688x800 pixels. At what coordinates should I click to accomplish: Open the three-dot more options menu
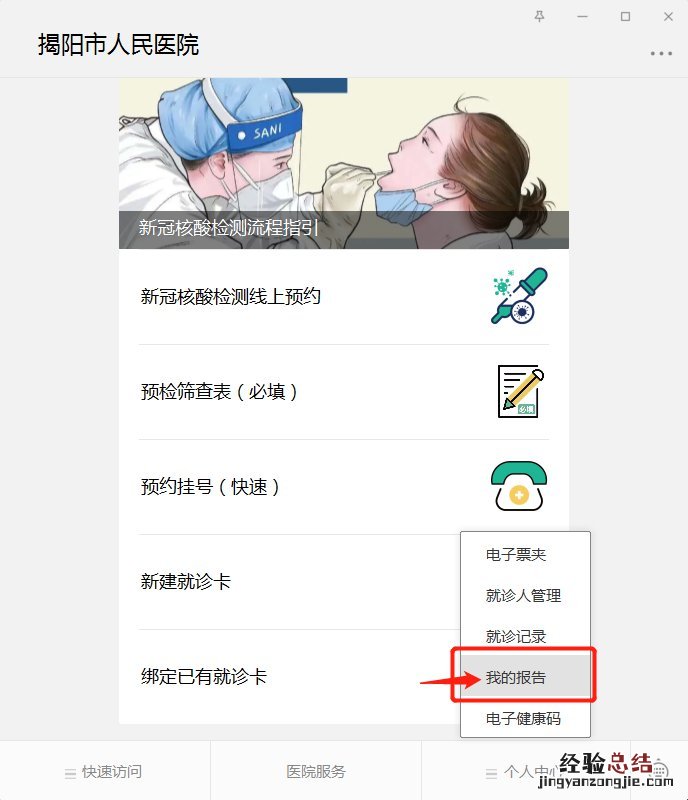tap(661, 53)
